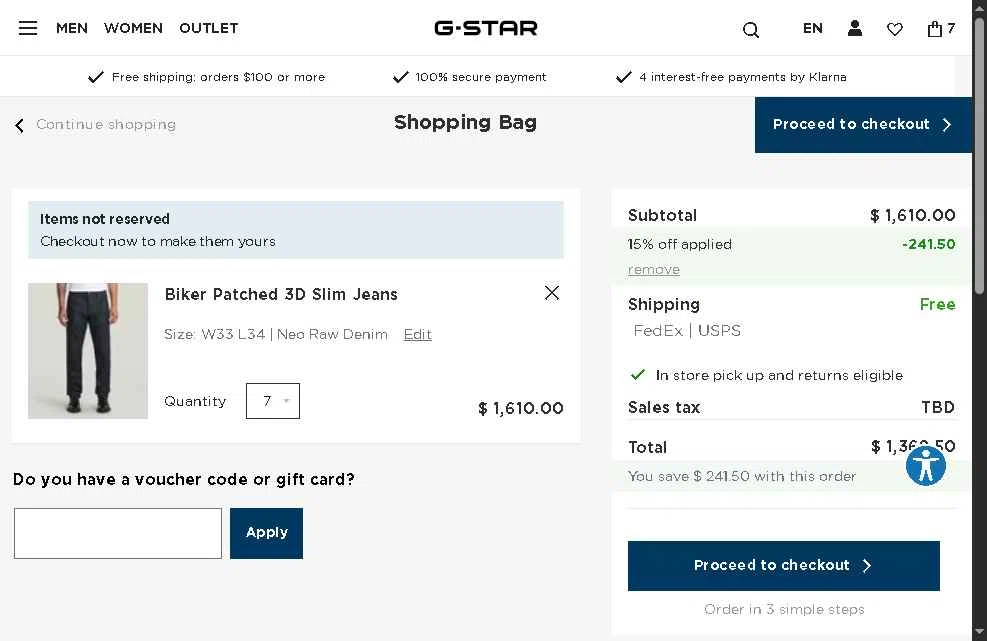Click the back arrow beside Continue shopping
The width and height of the screenshot is (987, 641).
point(19,125)
